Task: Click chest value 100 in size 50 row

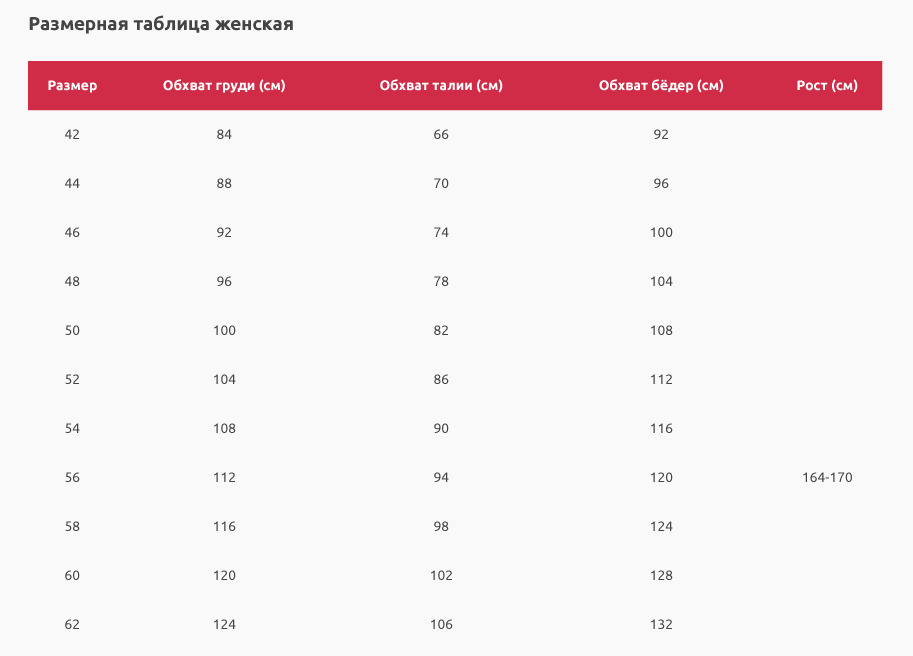Action: pos(224,331)
